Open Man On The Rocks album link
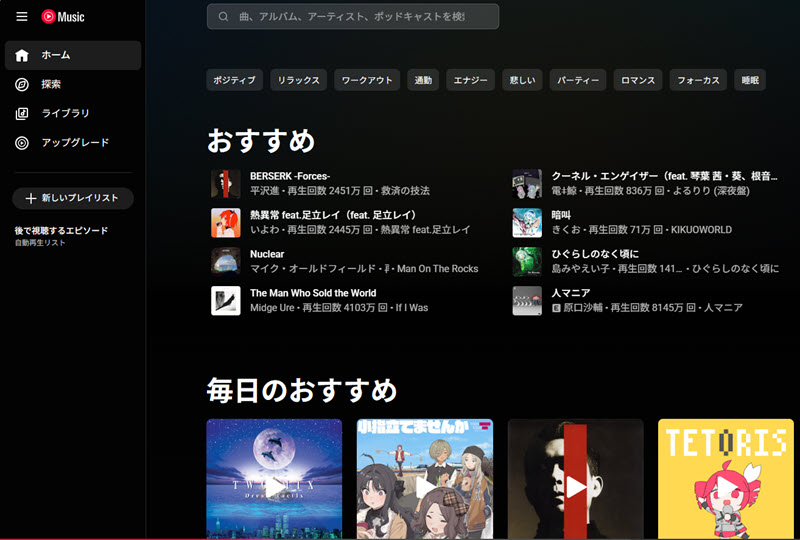Image resolution: width=800 pixels, height=540 pixels. [438, 269]
